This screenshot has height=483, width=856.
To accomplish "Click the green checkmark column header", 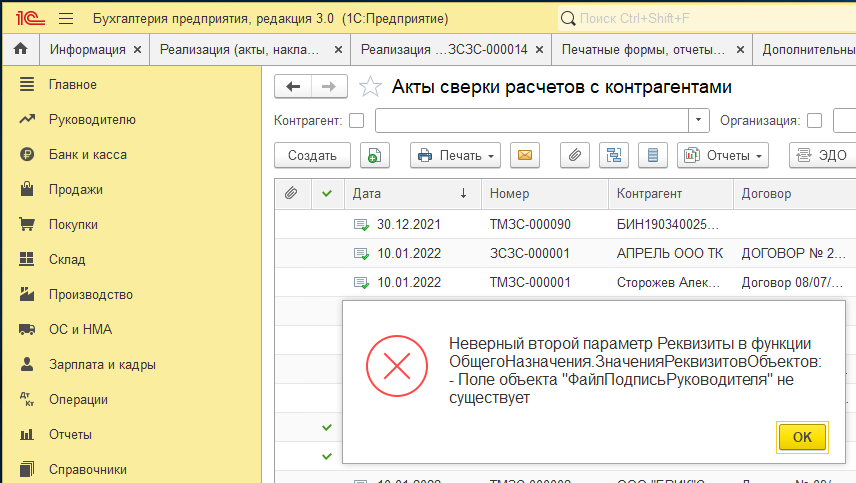I will click(327, 193).
